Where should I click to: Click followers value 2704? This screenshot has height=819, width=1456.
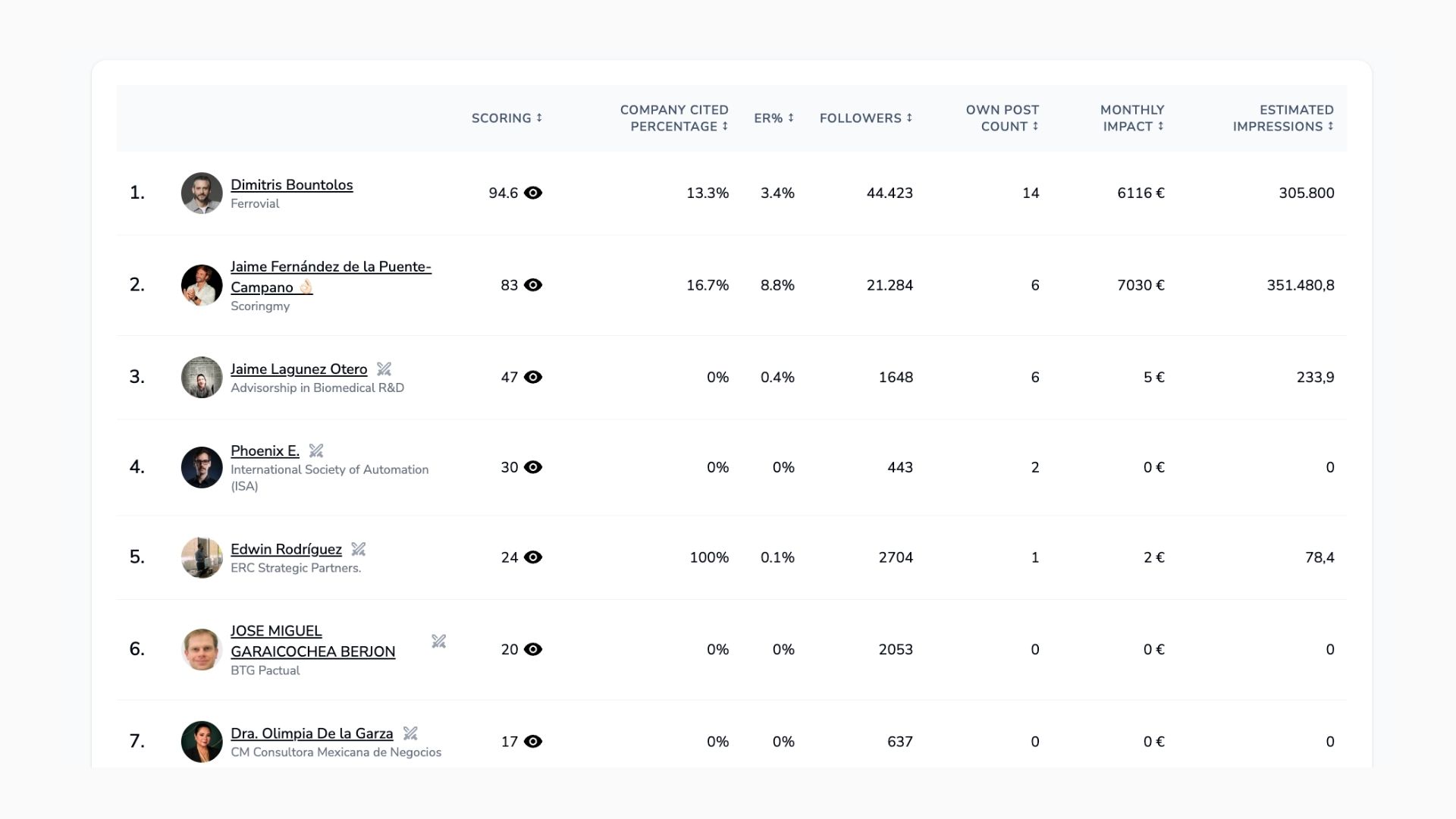pos(896,557)
